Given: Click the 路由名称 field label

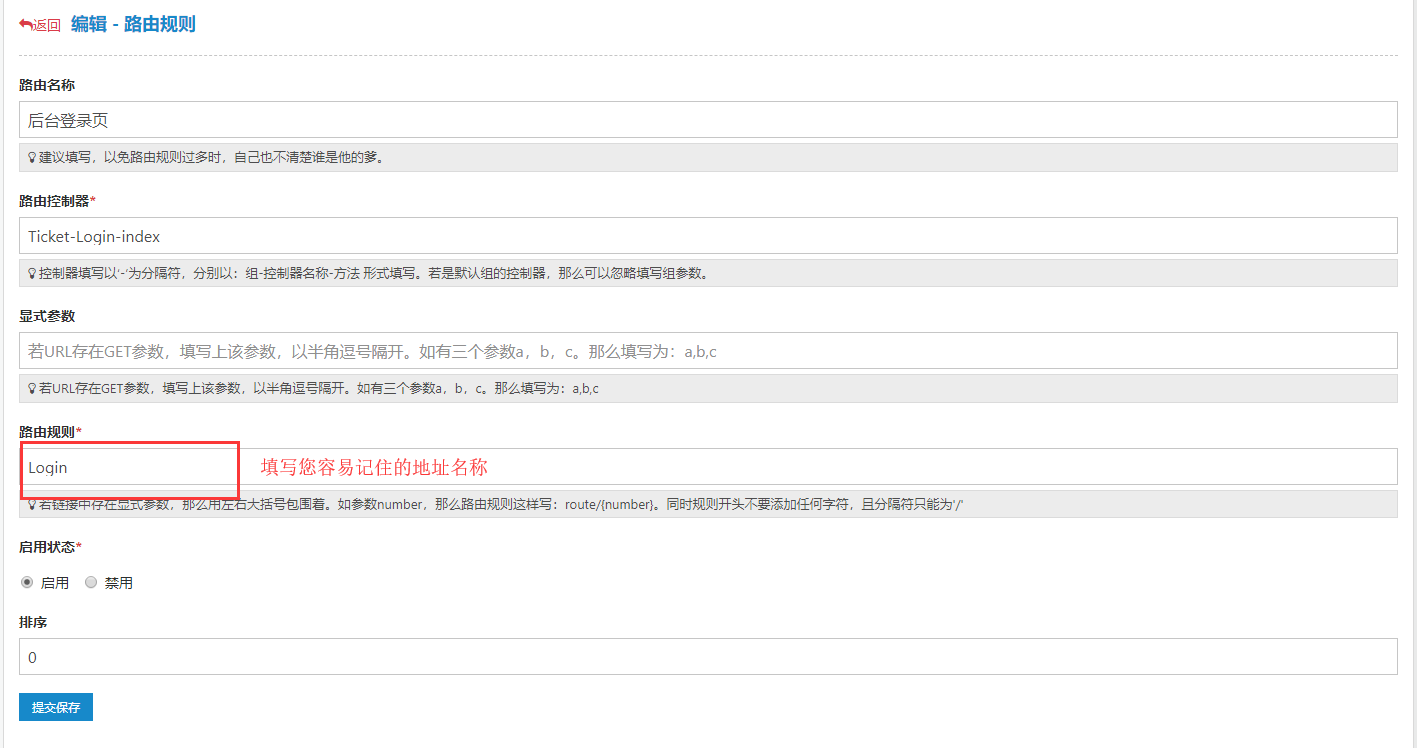Looking at the screenshot, I should (47, 86).
